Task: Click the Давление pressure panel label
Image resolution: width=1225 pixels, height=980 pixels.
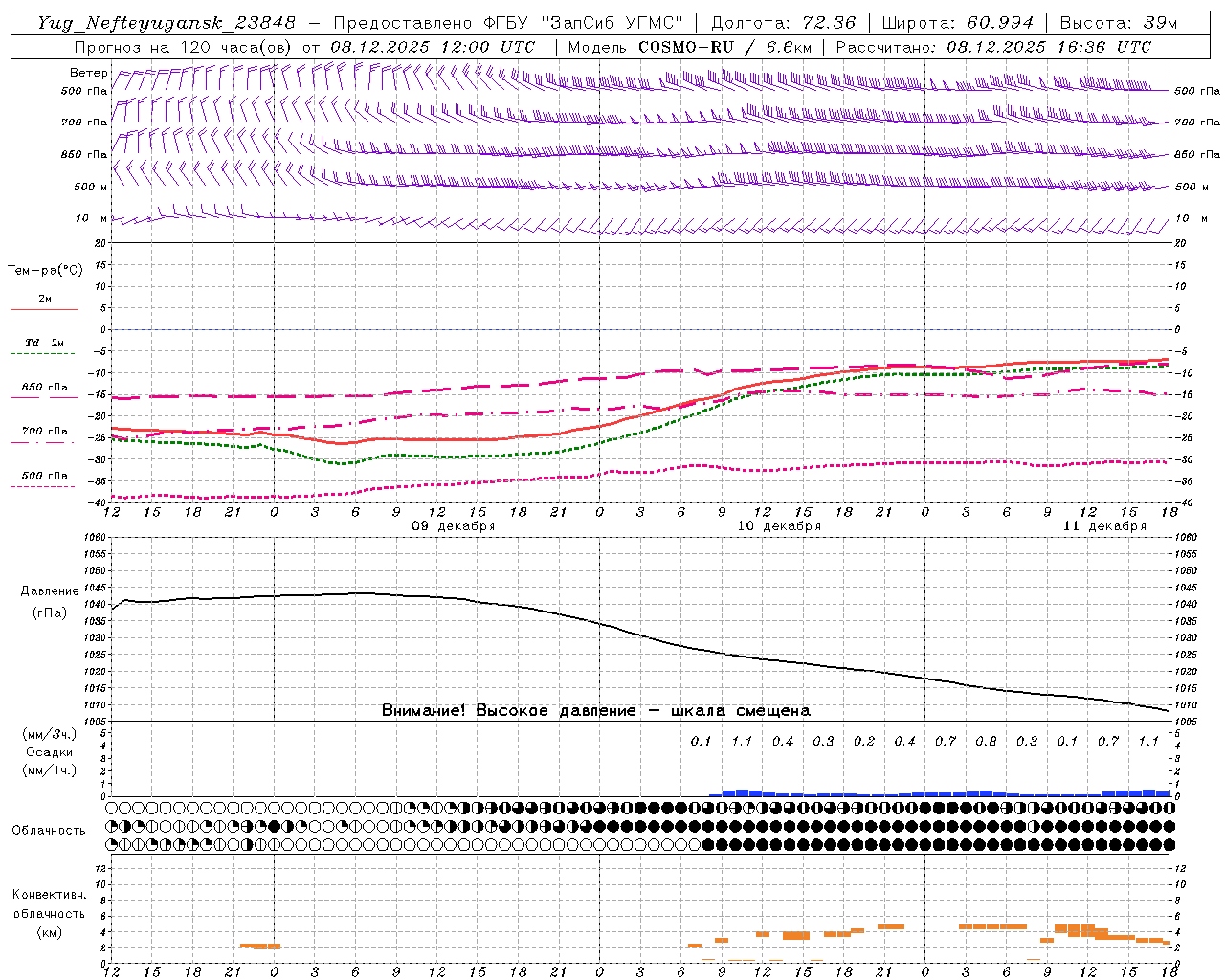Action: coord(49,591)
